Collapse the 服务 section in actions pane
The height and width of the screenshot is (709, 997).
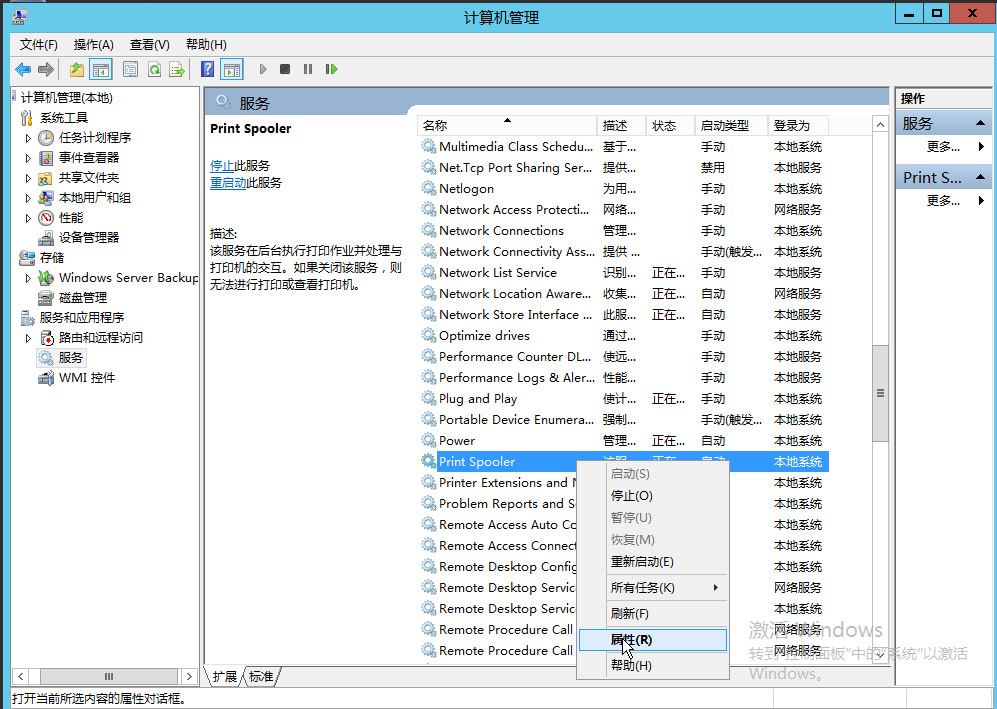[980, 123]
